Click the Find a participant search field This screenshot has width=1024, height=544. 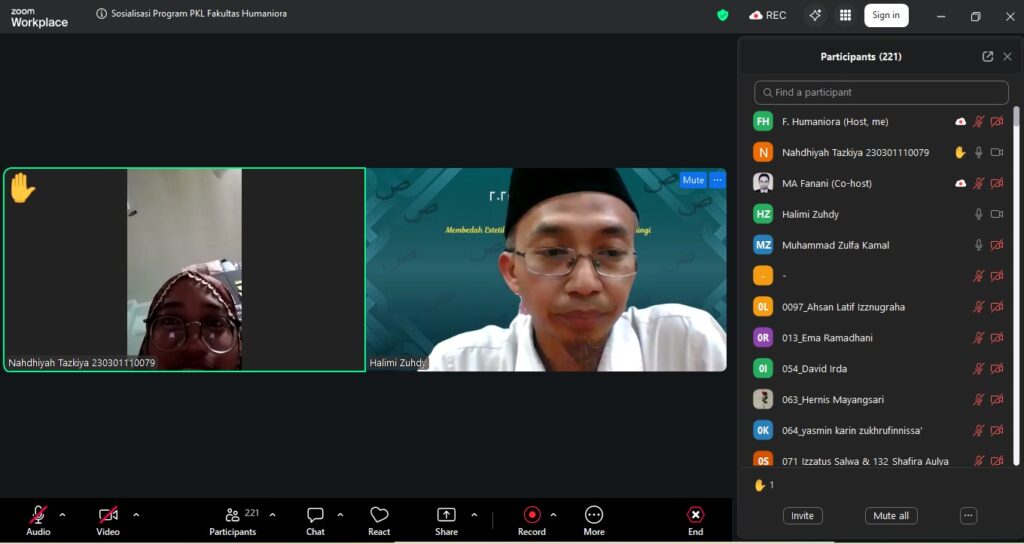(x=881, y=93)
